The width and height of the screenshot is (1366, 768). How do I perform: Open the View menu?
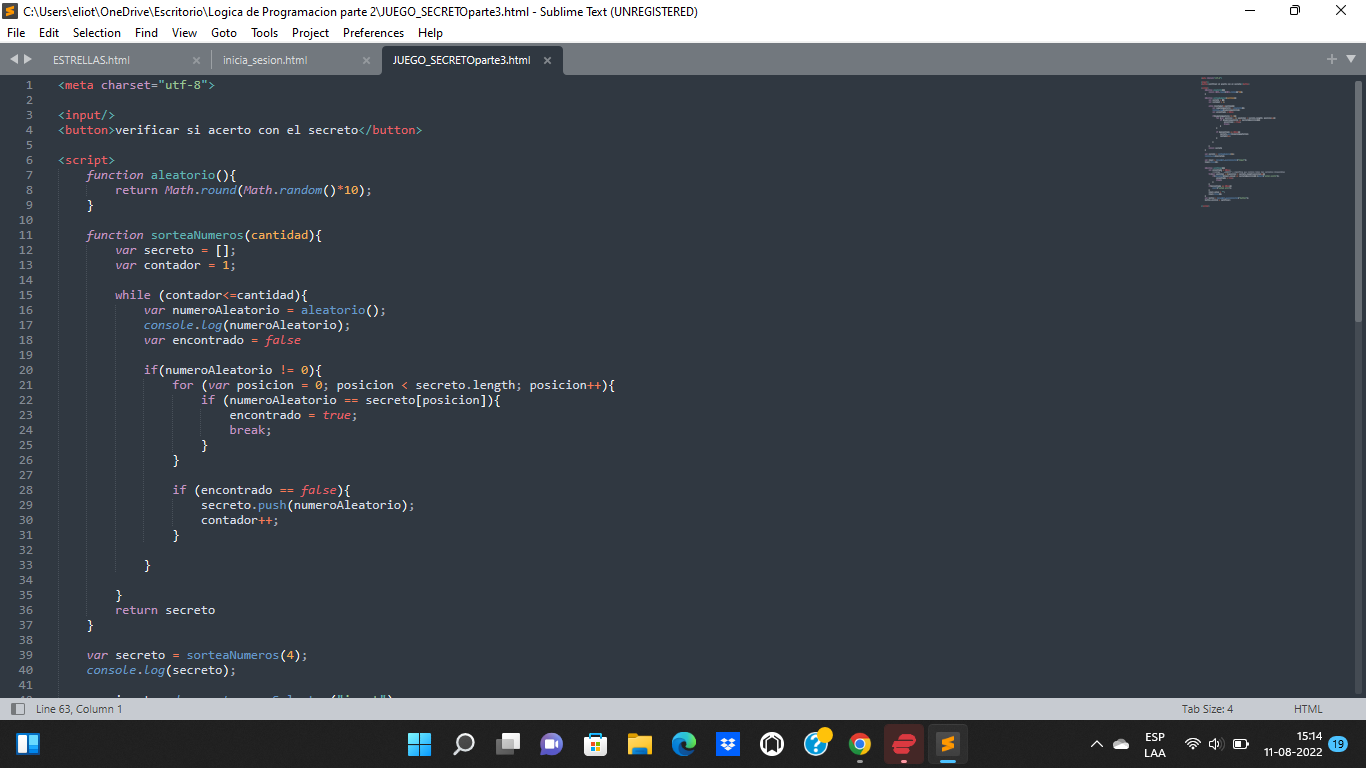184,33
